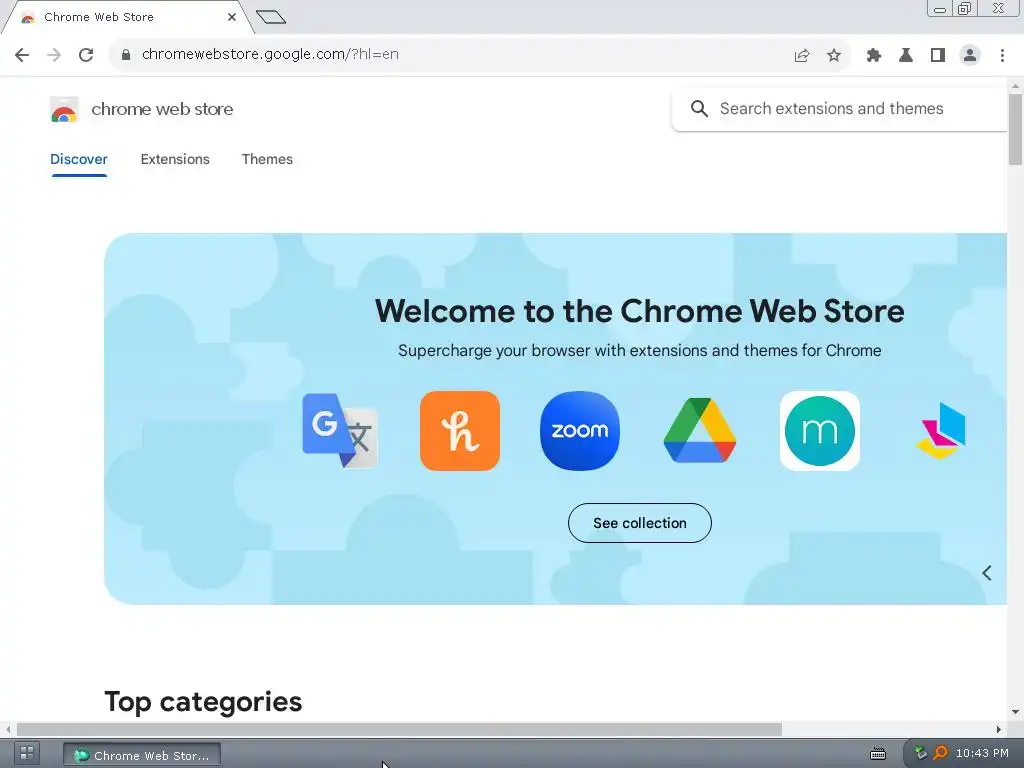Open the Google Drive extension icon
This screenshot has width=1024, height=768.
(x=700, y=431)
